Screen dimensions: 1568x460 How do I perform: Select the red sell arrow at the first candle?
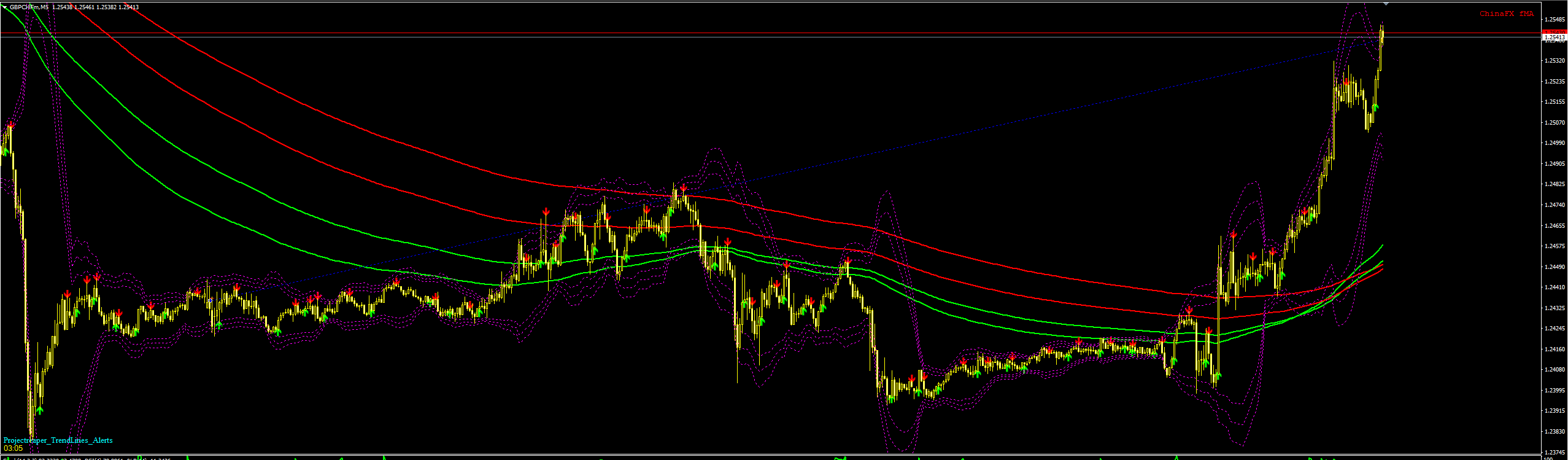coord(11,125)
